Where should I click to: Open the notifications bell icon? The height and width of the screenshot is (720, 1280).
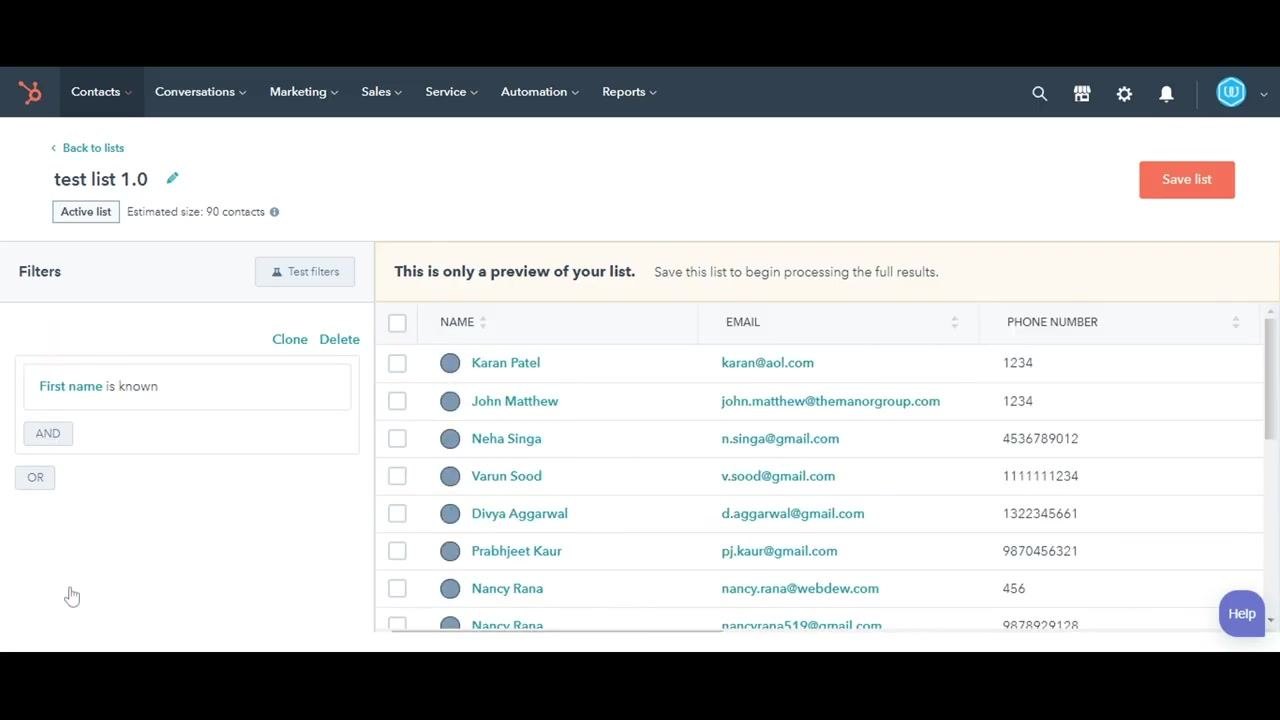(x=1166, y=93)
